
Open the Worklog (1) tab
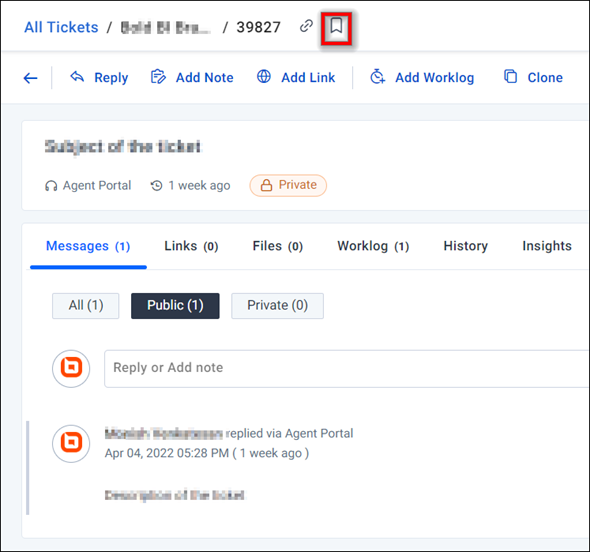tap(373, 246)
